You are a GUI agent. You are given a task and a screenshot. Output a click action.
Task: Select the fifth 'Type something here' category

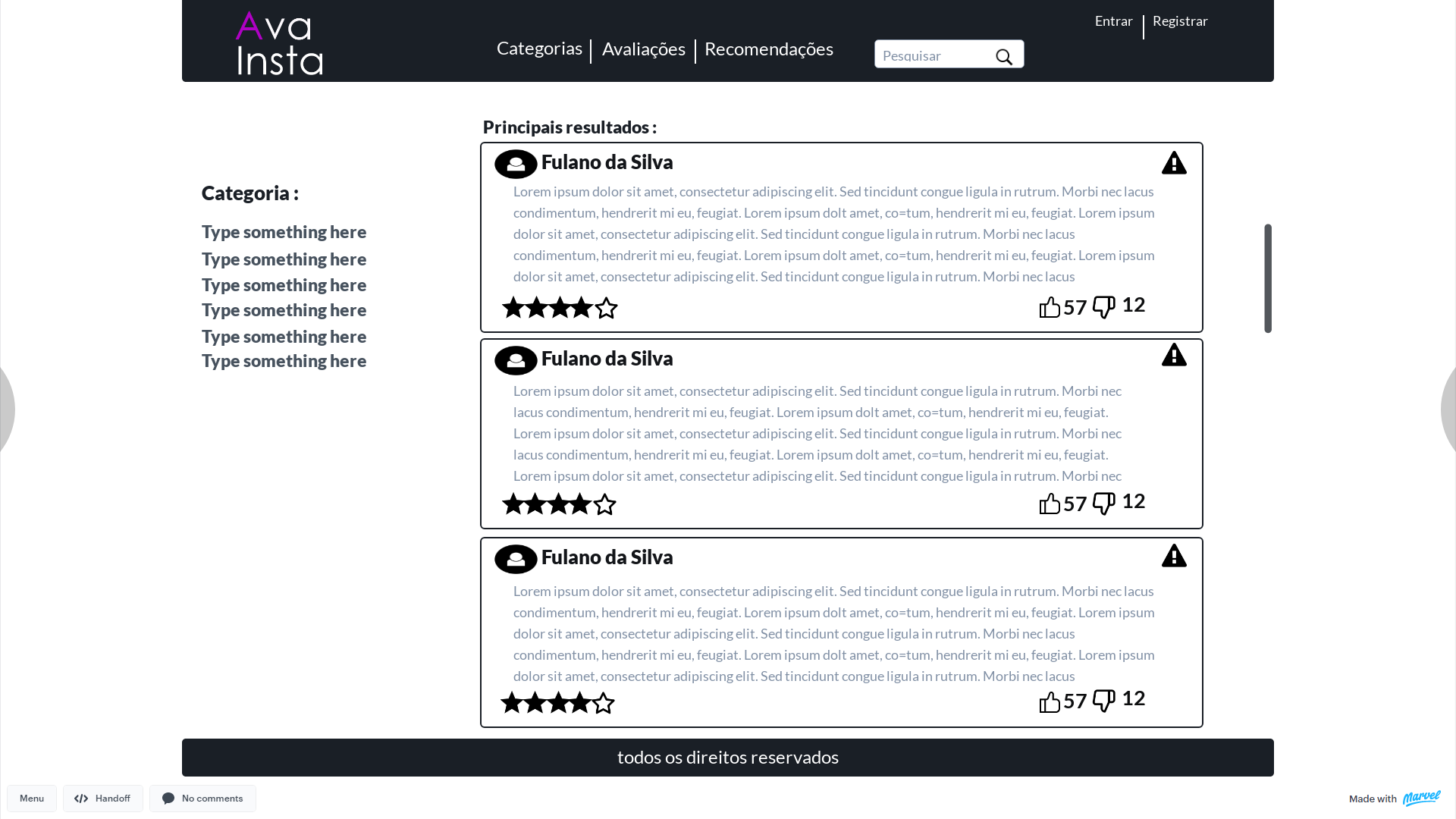[x=284, y=337]
